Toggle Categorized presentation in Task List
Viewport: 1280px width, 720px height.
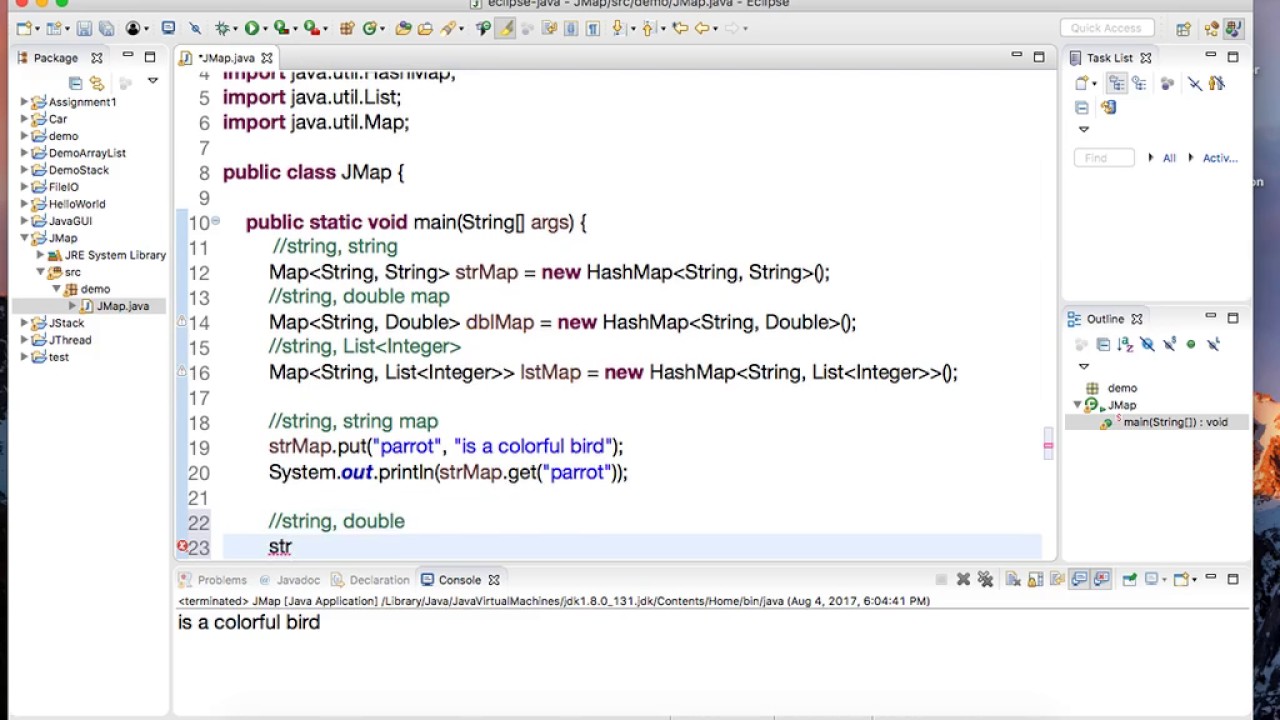[1116, 84]
